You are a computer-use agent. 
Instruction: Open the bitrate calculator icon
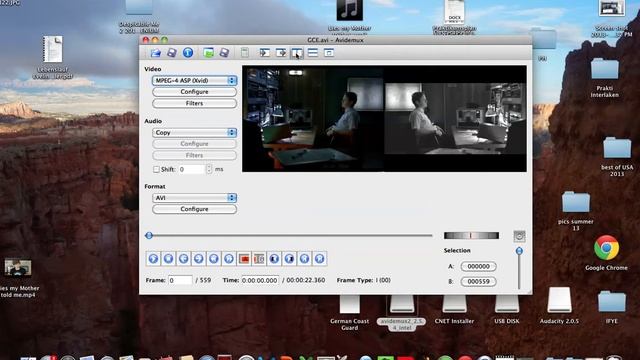tap(244, 53)
